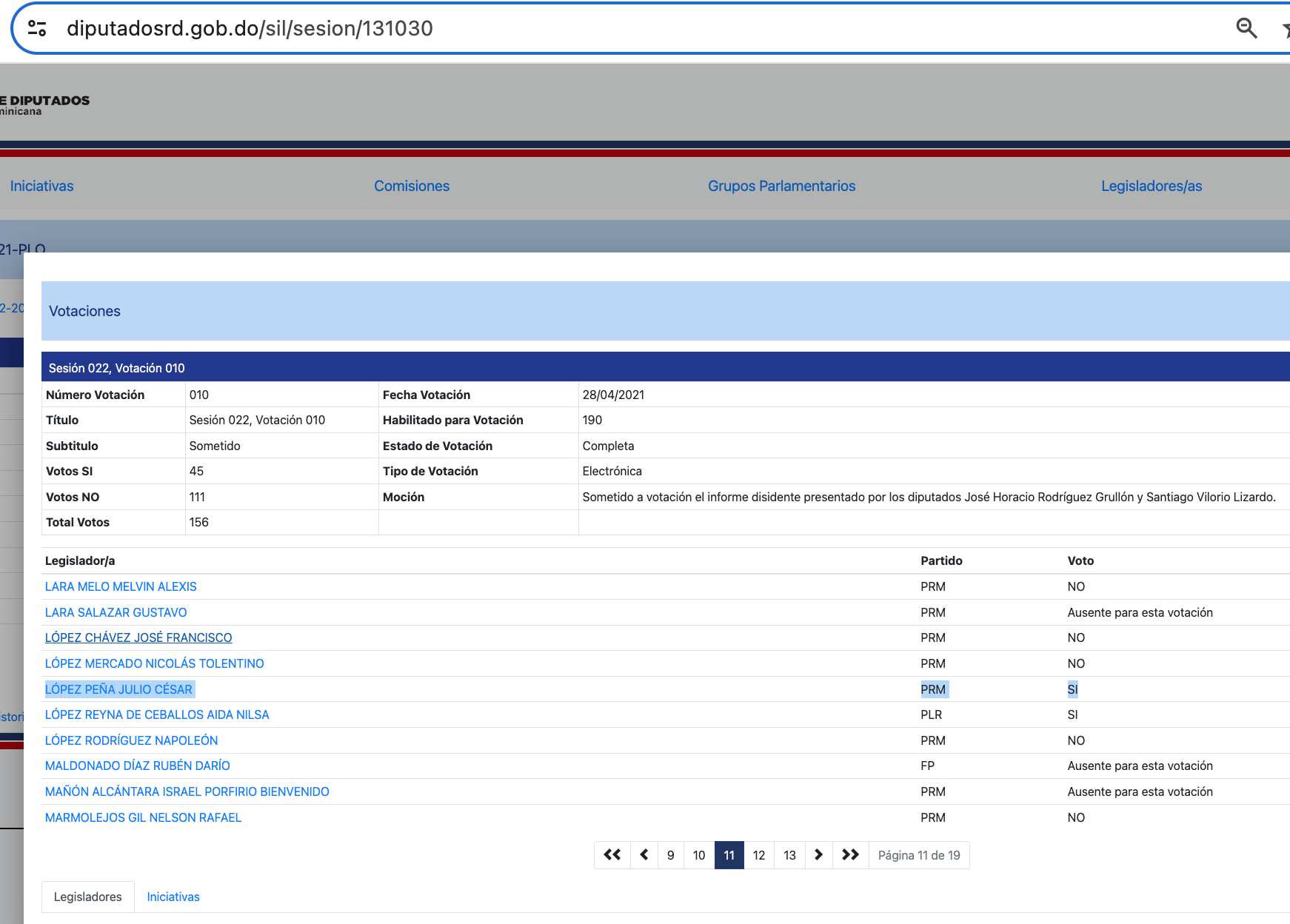The width and height of the screenshot is (1290, 924).
Task: Select the Habilitado para Votación value 190
Action: click(x=592, y=420)
